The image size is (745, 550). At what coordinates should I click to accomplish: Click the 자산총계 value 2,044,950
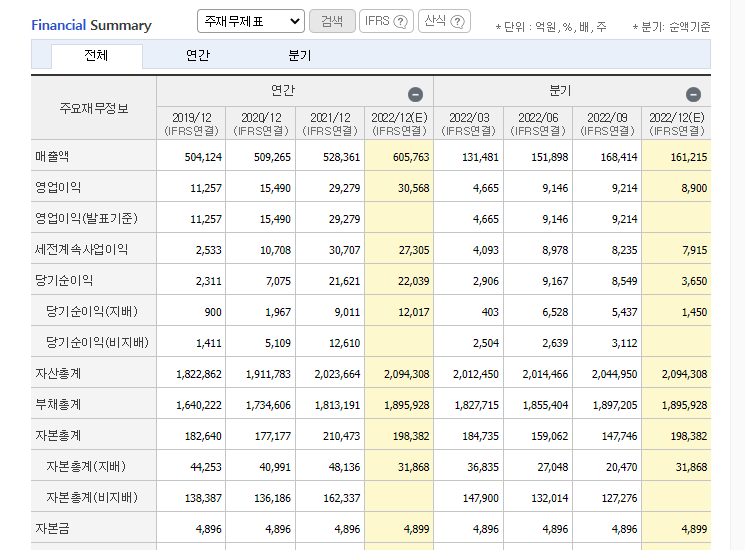pyautogui.click(x=614, y=374)
